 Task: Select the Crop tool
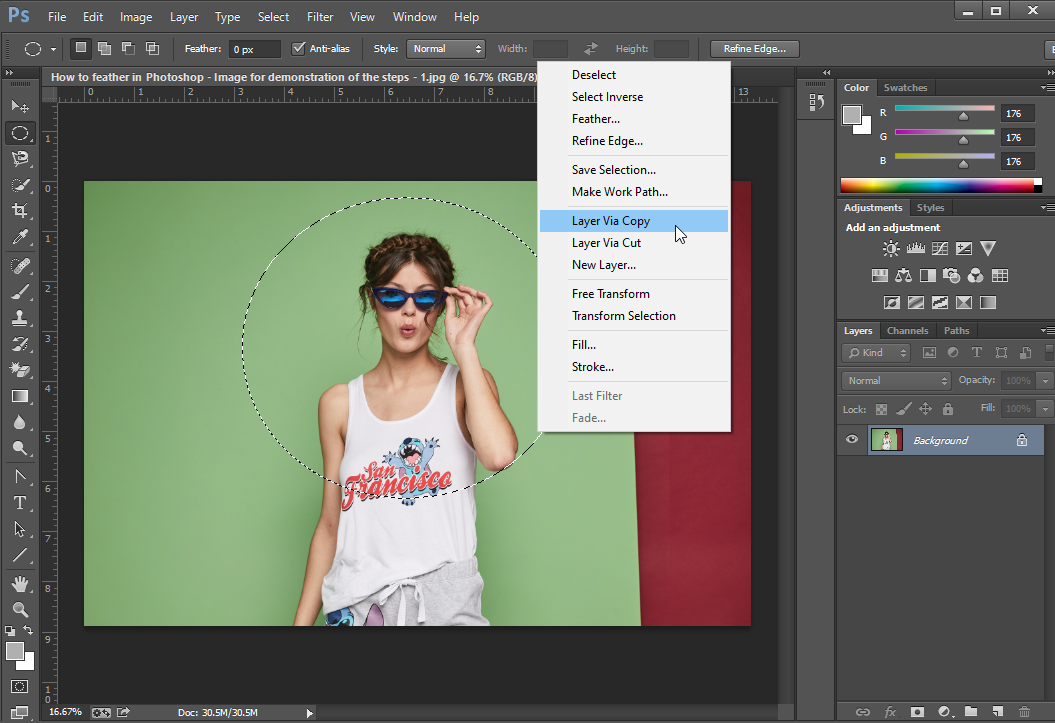click(19, 211)
